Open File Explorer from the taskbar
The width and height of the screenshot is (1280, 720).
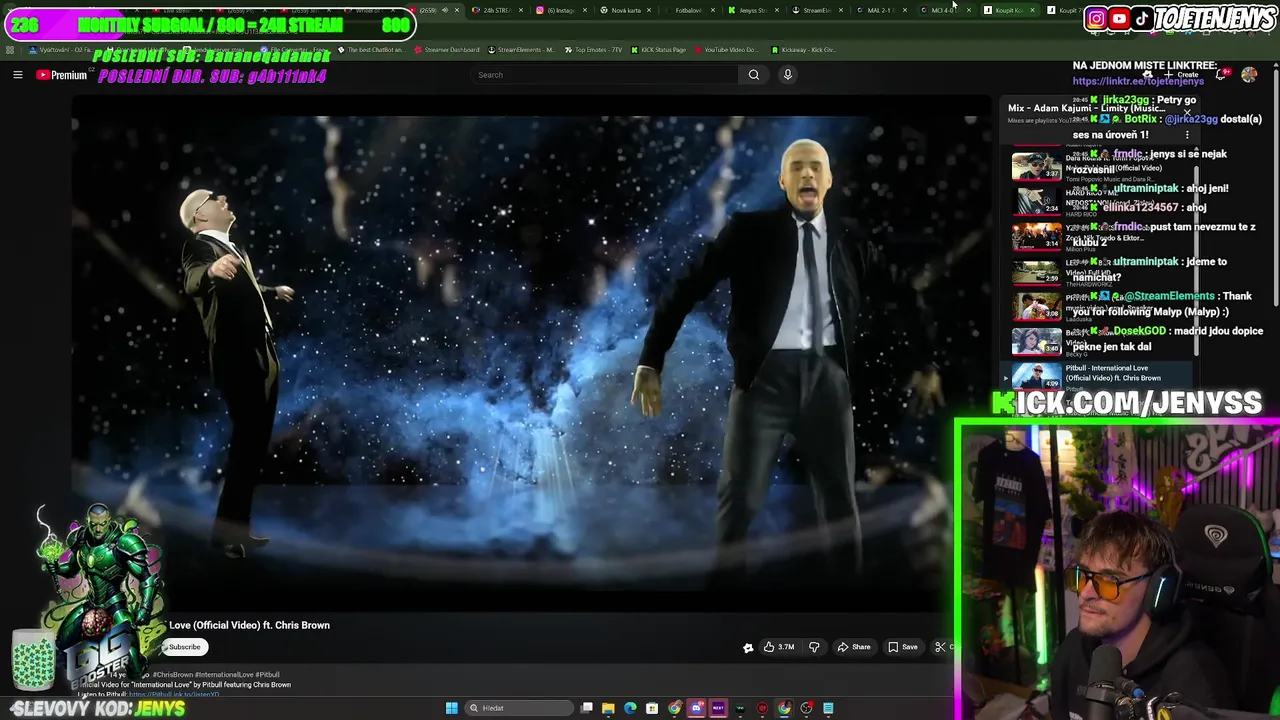coord(608,708)
